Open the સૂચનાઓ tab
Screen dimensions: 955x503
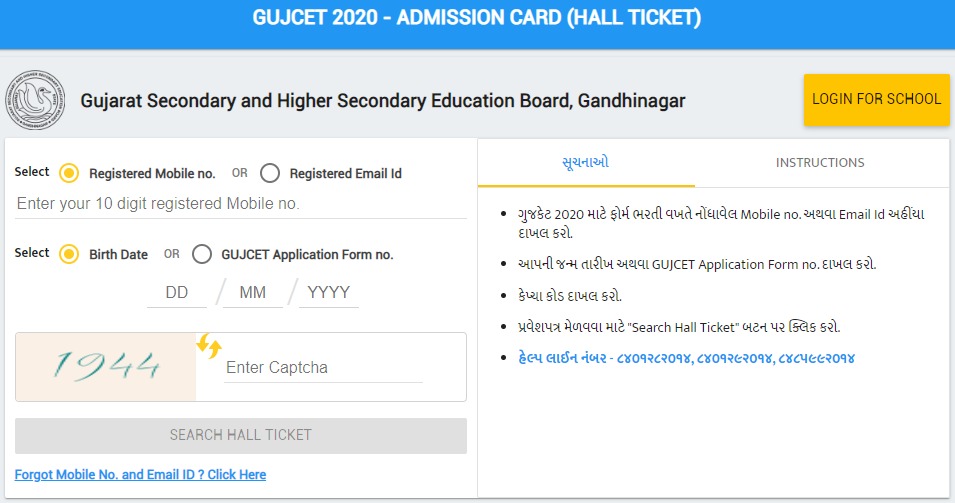(x=585, y=163)
